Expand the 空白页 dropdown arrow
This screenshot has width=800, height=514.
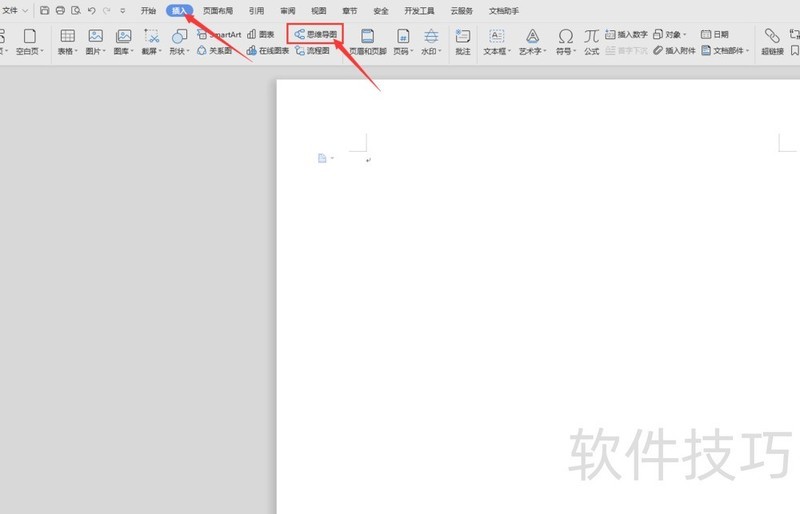pos(42,51)
